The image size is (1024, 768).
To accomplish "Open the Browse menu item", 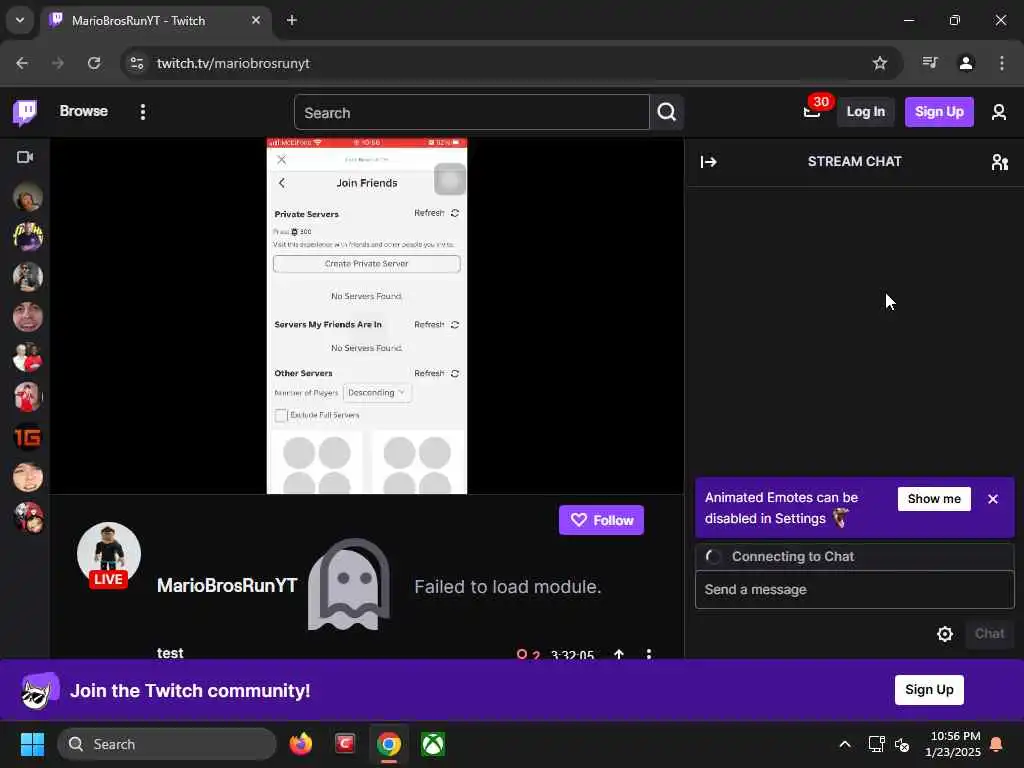I will click(x=84, y=112).
